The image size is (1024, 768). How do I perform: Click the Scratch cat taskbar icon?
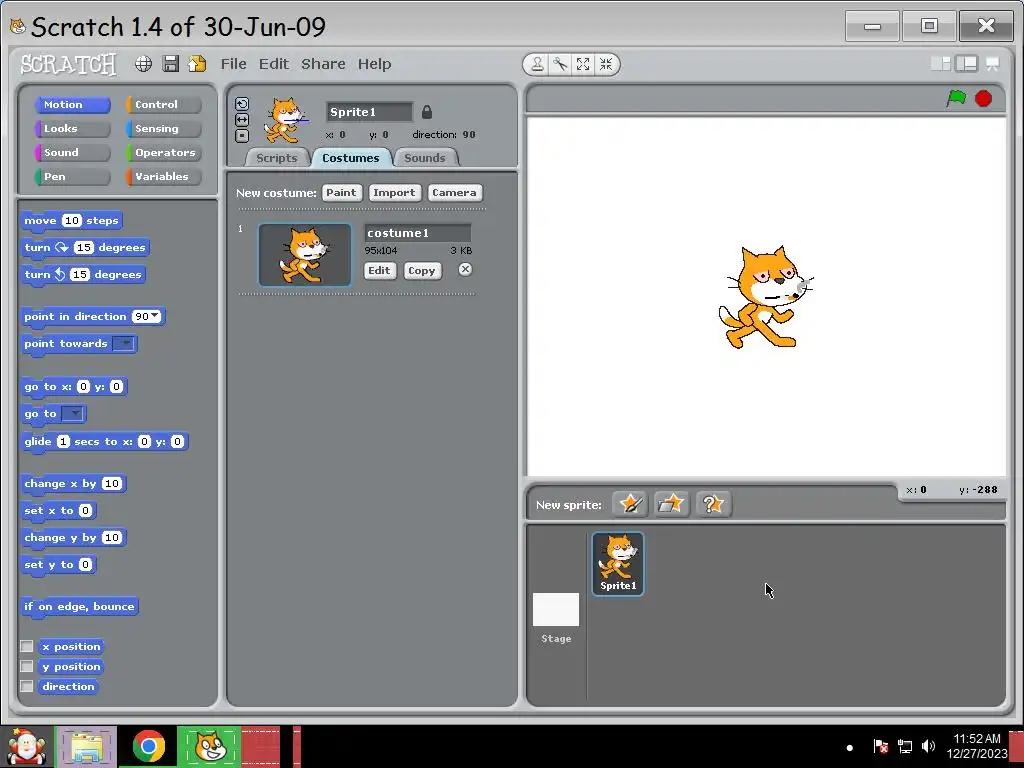(x=209, y=746)
